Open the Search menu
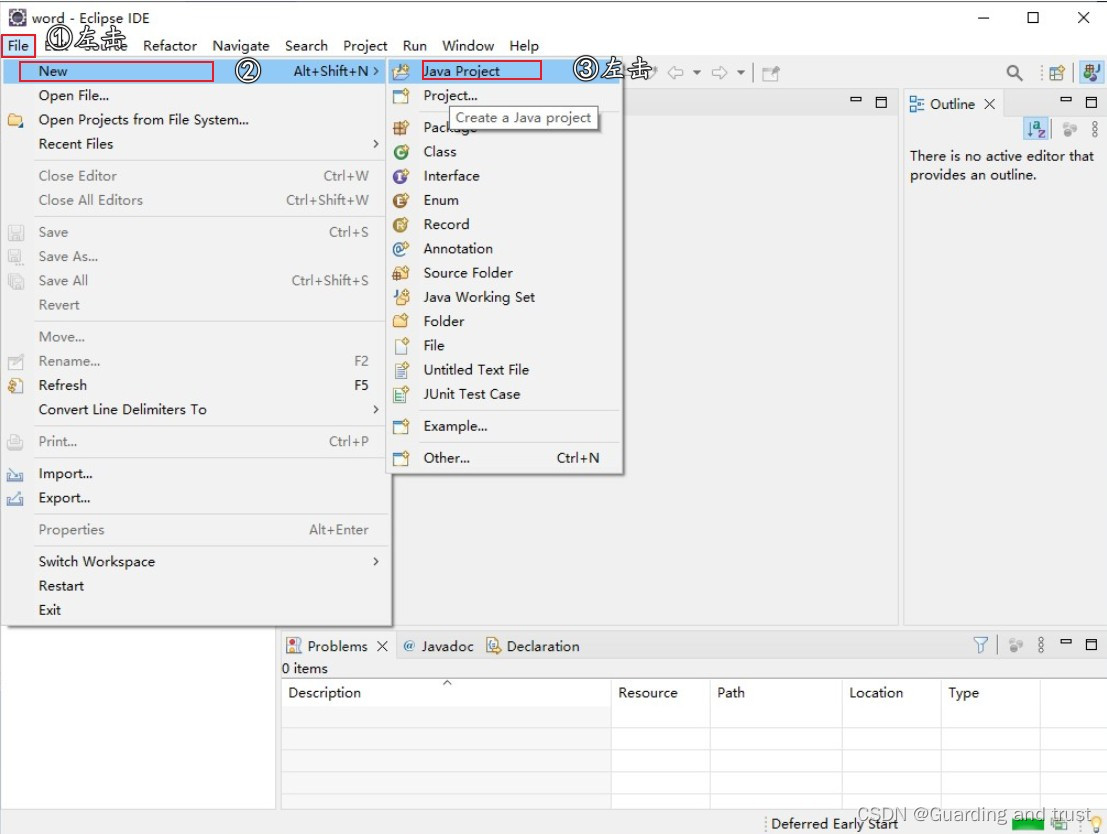Screen dimensions: 1107x834 pyautogui.click(x=306, y=46)
